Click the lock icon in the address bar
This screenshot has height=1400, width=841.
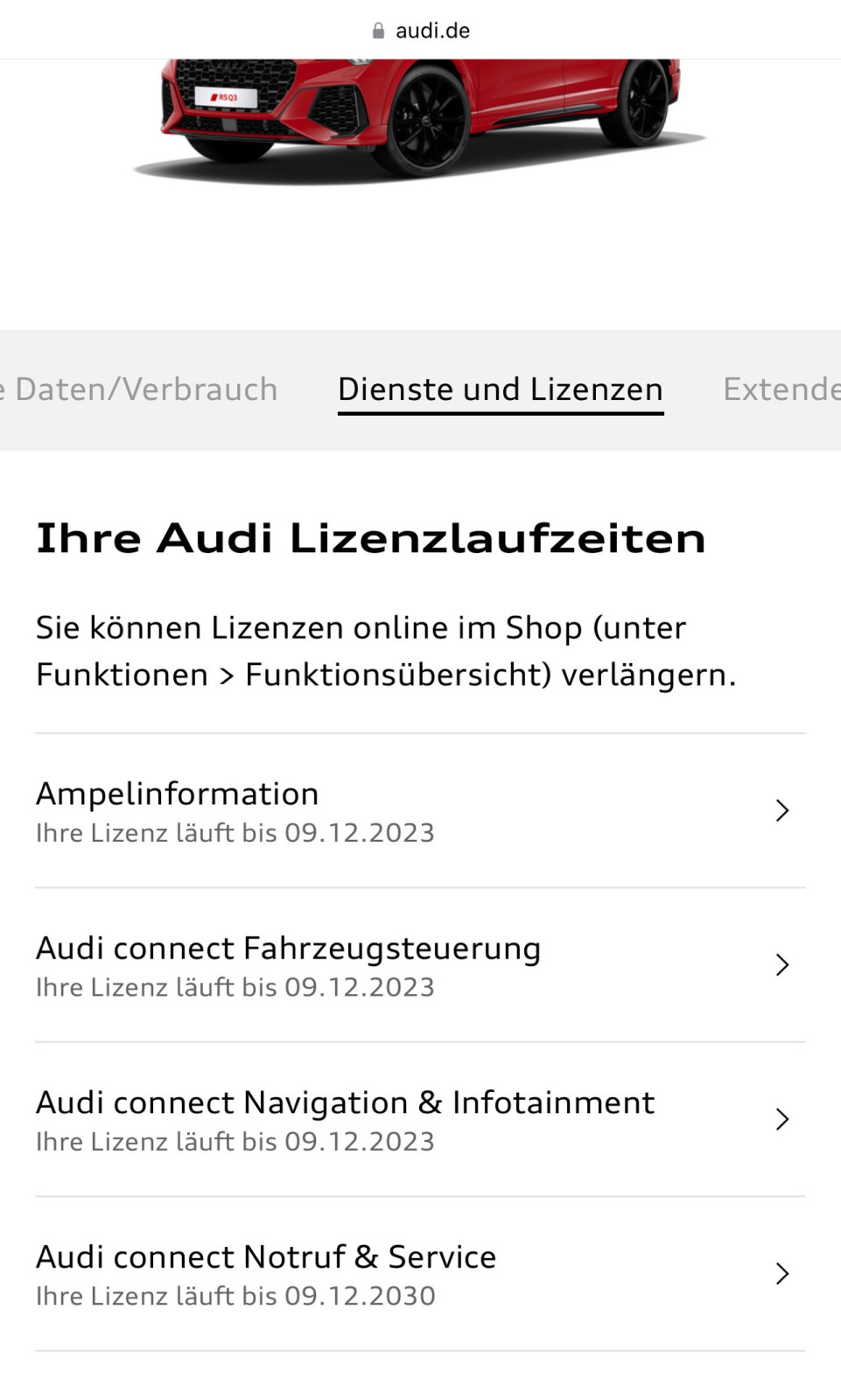(x=378, y=29)
